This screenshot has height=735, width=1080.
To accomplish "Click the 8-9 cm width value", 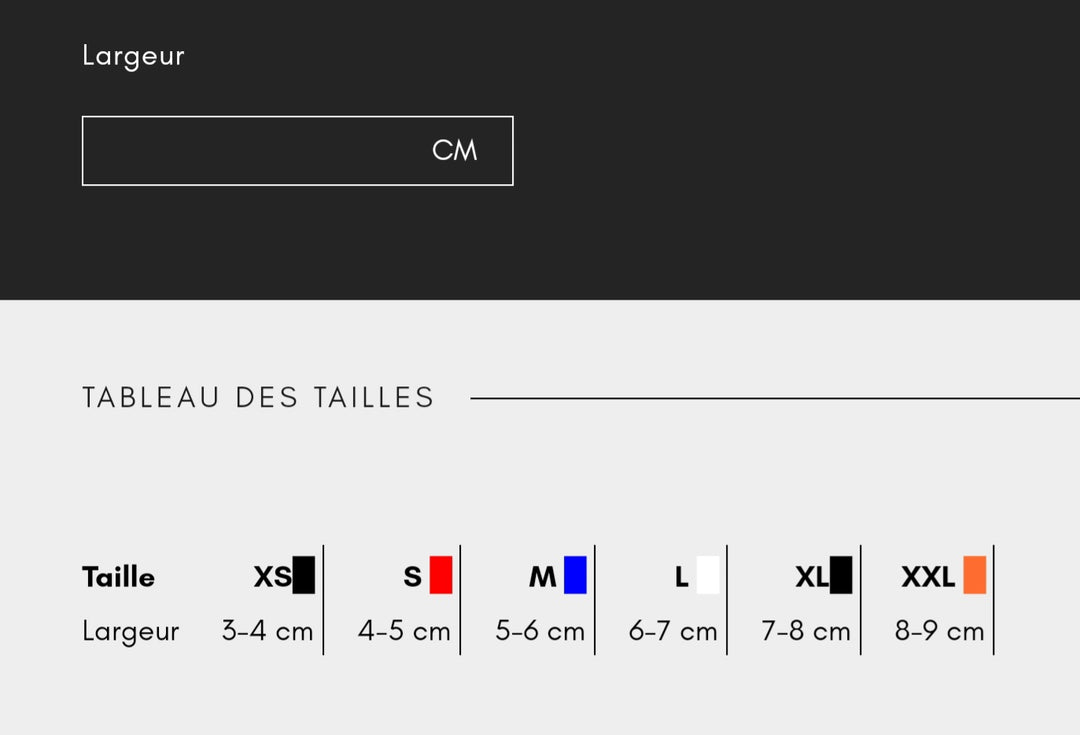I will tap(940, 631).
